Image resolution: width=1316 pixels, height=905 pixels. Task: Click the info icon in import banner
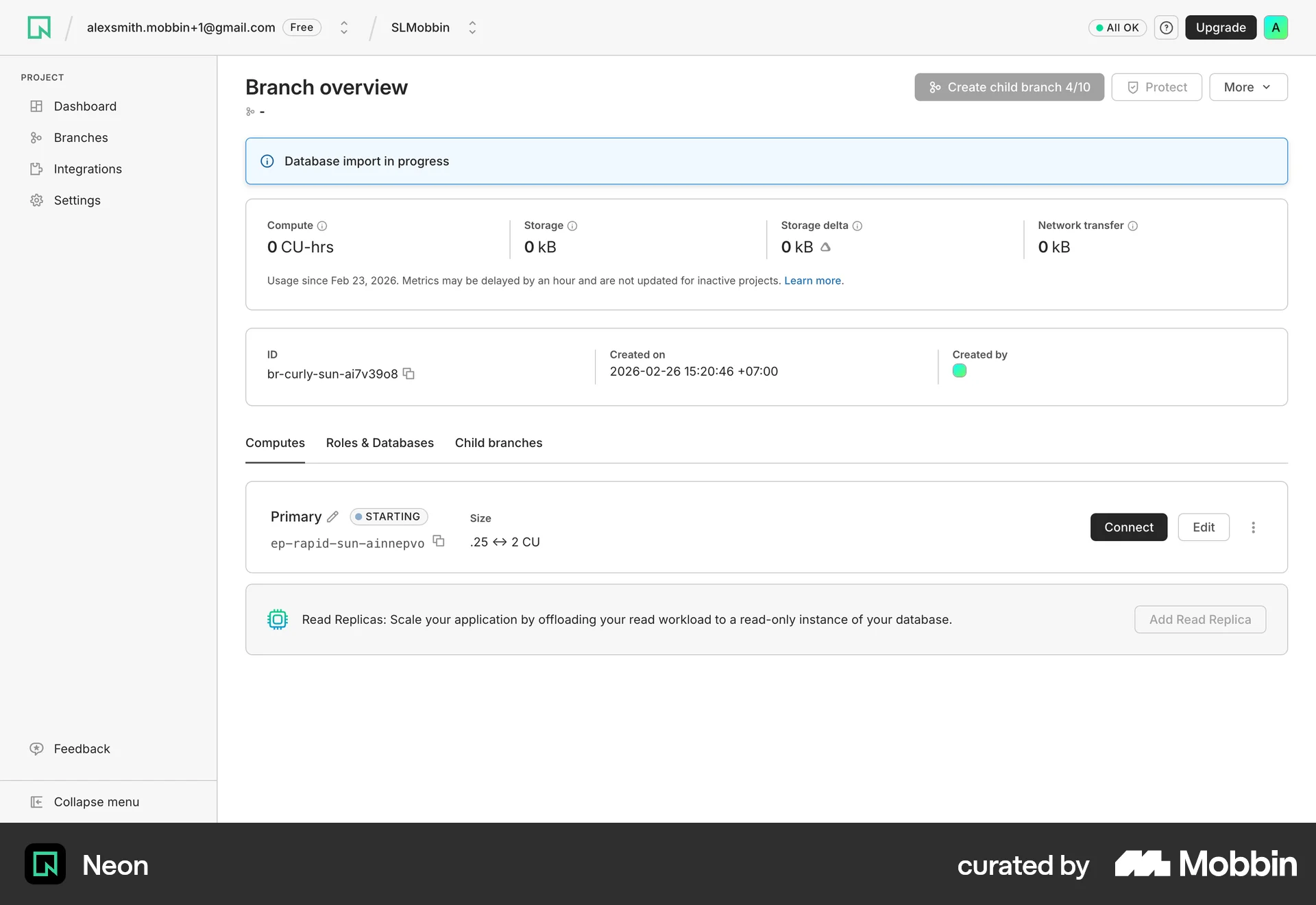[x=267, y=161]
